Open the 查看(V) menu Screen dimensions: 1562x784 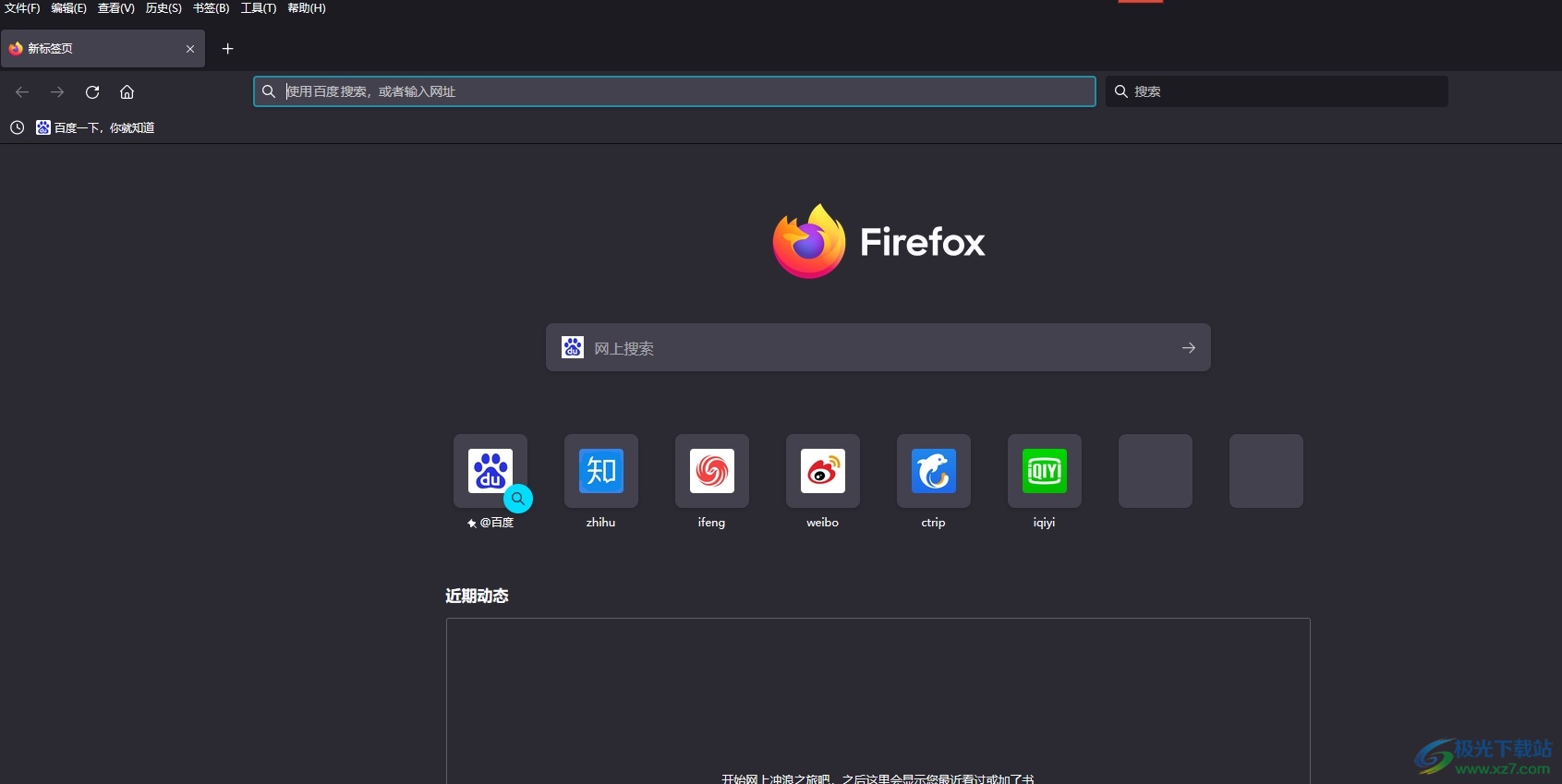pyautogui.click(x=116, y=8)
